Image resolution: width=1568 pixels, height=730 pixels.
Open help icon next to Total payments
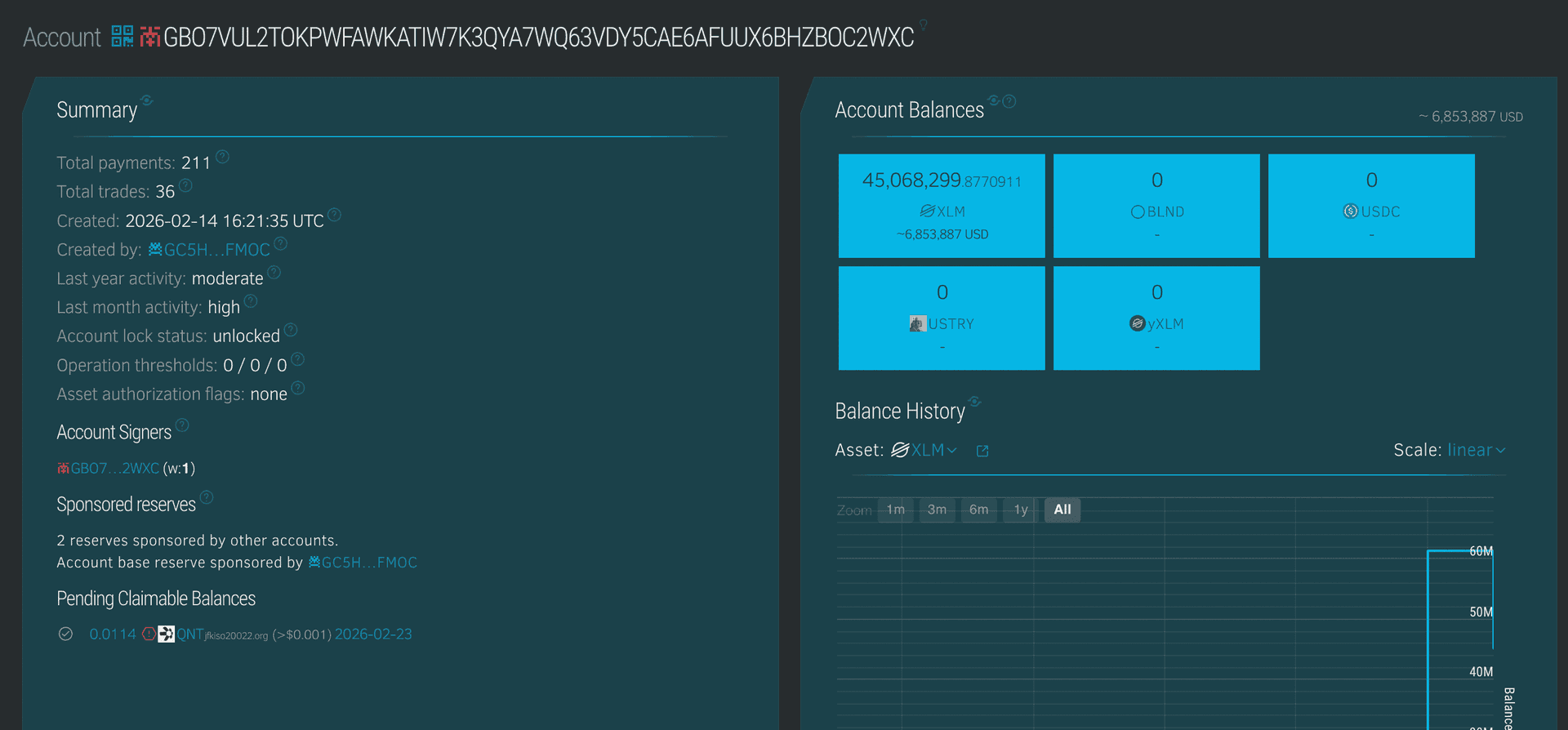tap(222, 156)
